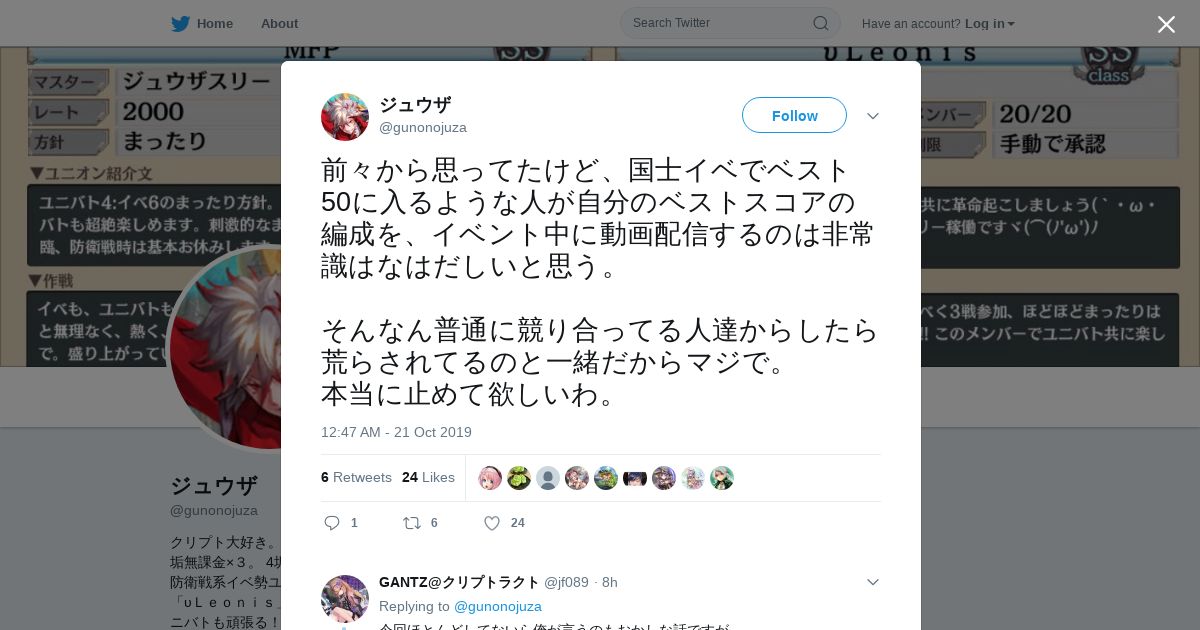1200x630 pixels.
Task: Follow the ジュウザ account
Action: click(794, 115)
